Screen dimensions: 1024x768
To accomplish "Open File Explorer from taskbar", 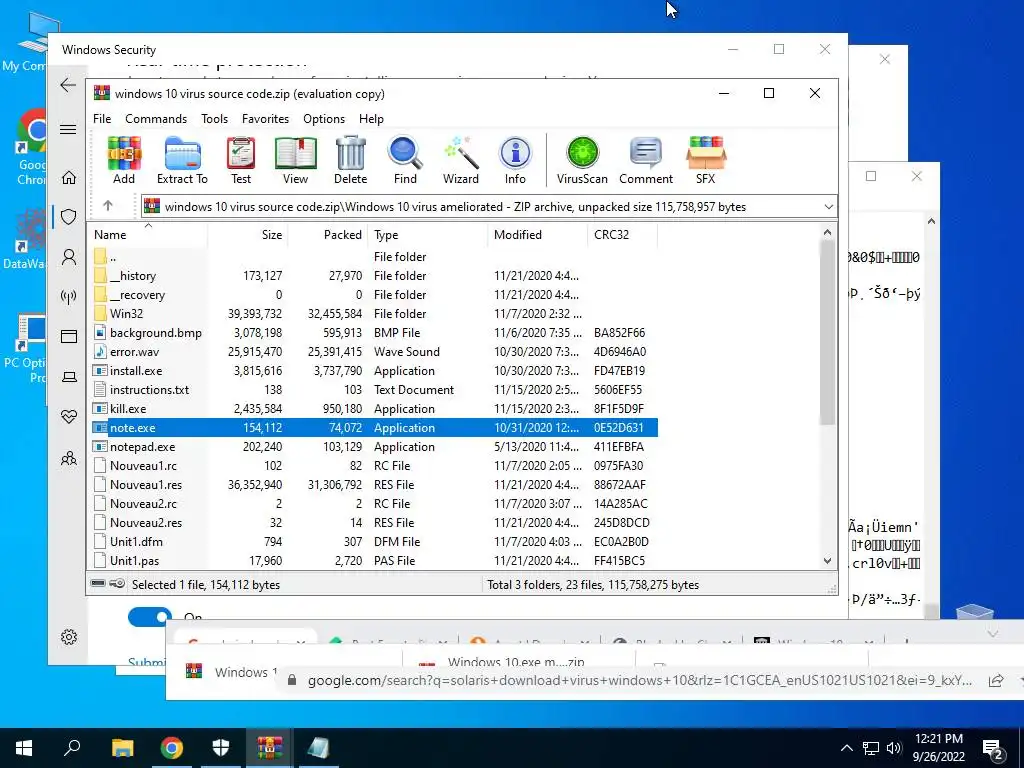I will coord(122,748).
